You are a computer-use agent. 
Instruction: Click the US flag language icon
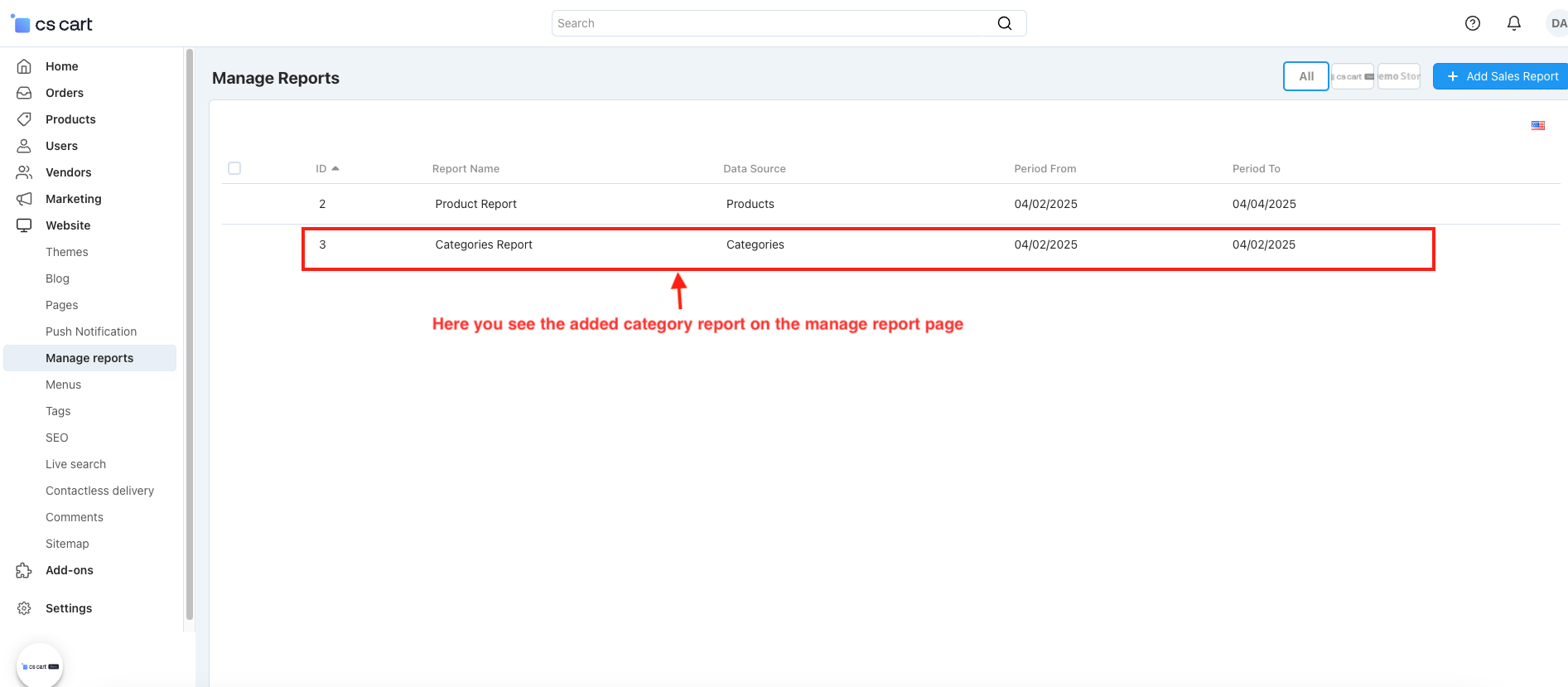point(1537,126)
